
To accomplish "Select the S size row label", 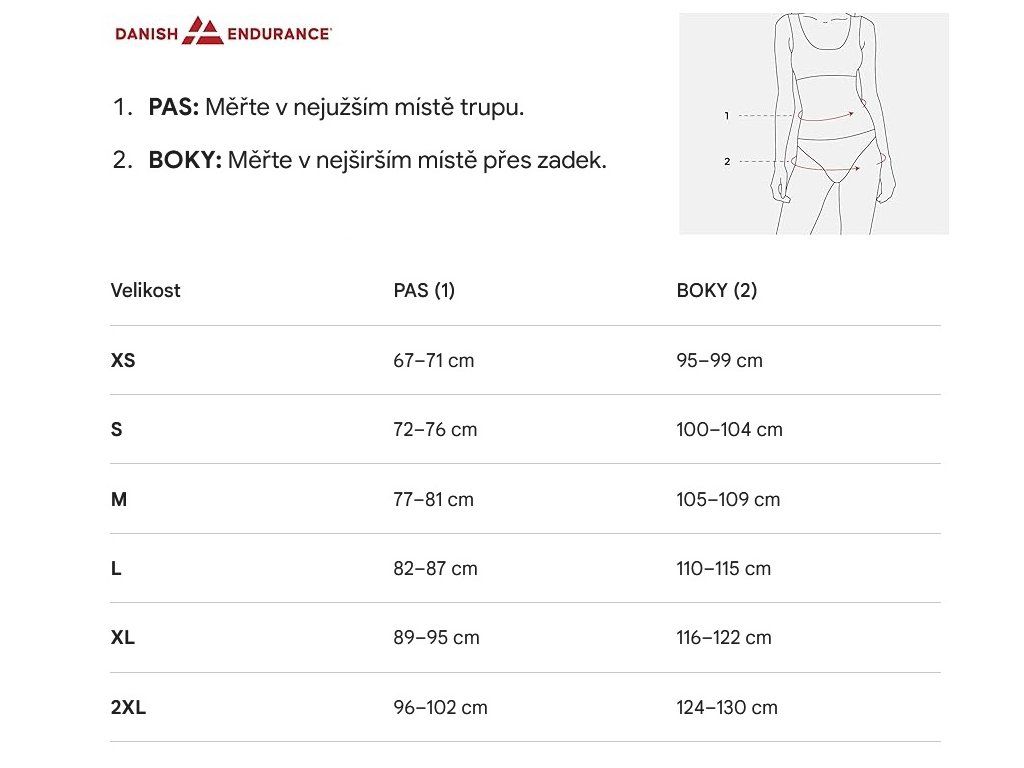I will [x=117, y=429].
